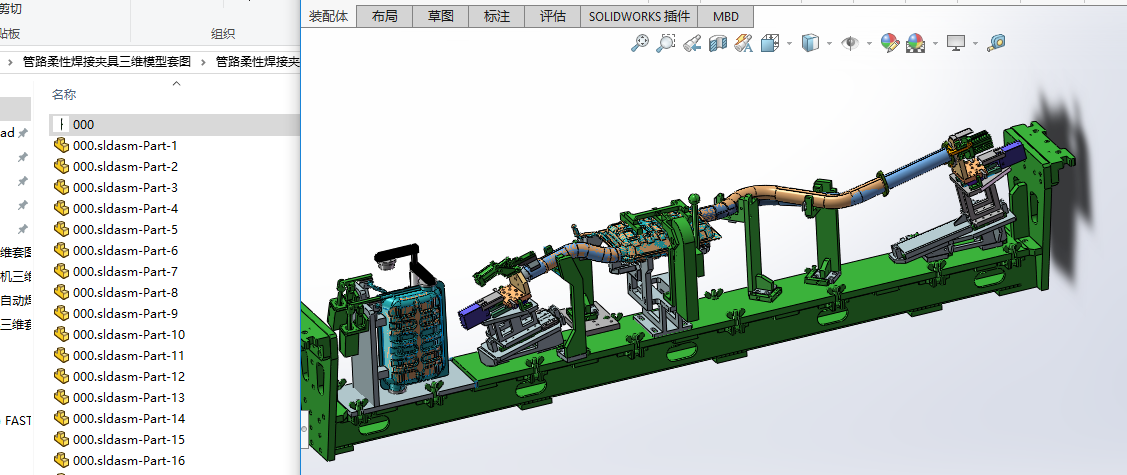1127x475 pixels.
Task: Click the Display Style cube icon
Action: click(x=811, y=43)
